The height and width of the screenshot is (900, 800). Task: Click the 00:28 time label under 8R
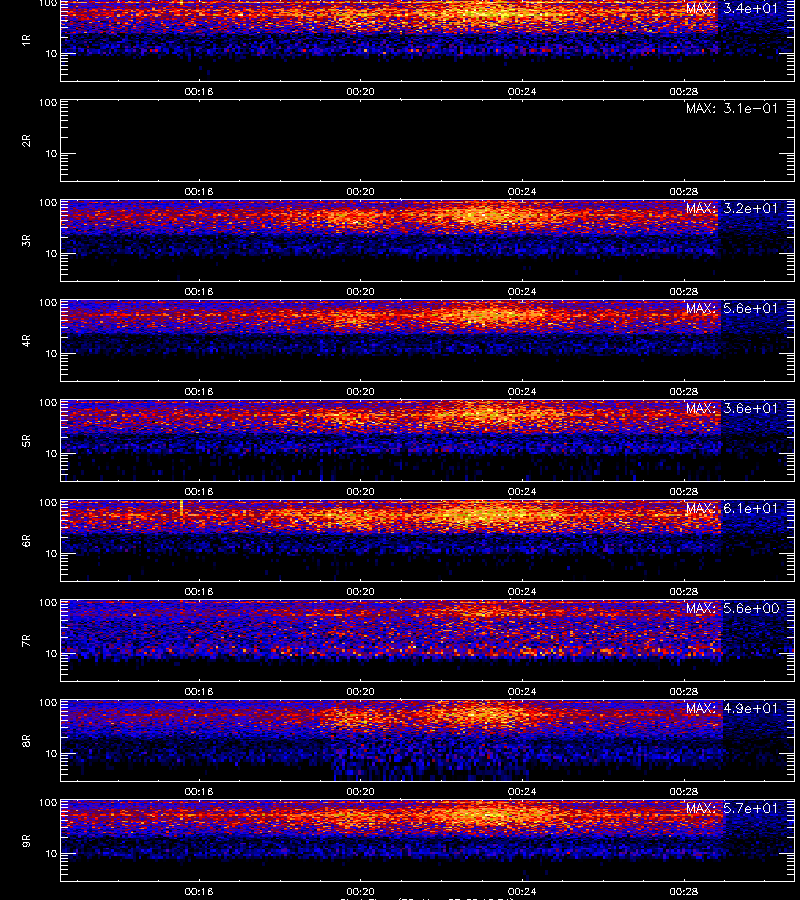[684, 792]
